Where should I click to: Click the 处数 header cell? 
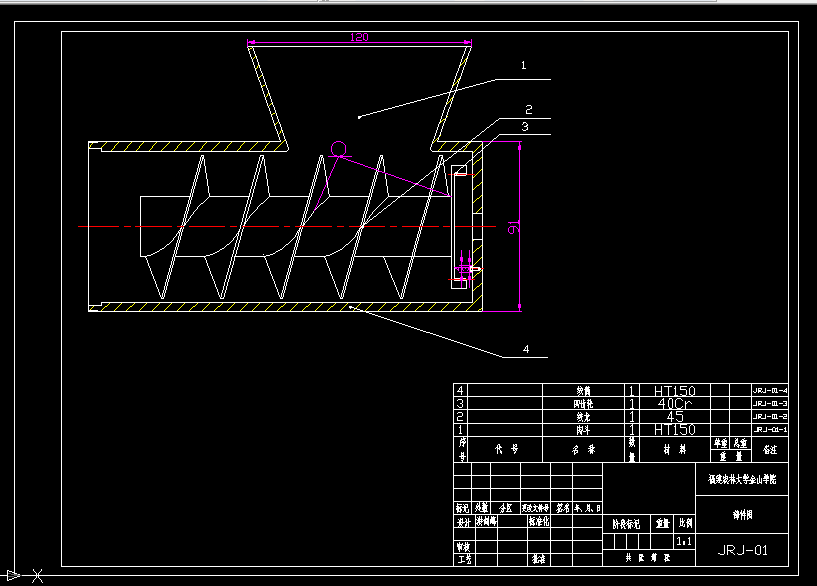click(x=481, y=508)
